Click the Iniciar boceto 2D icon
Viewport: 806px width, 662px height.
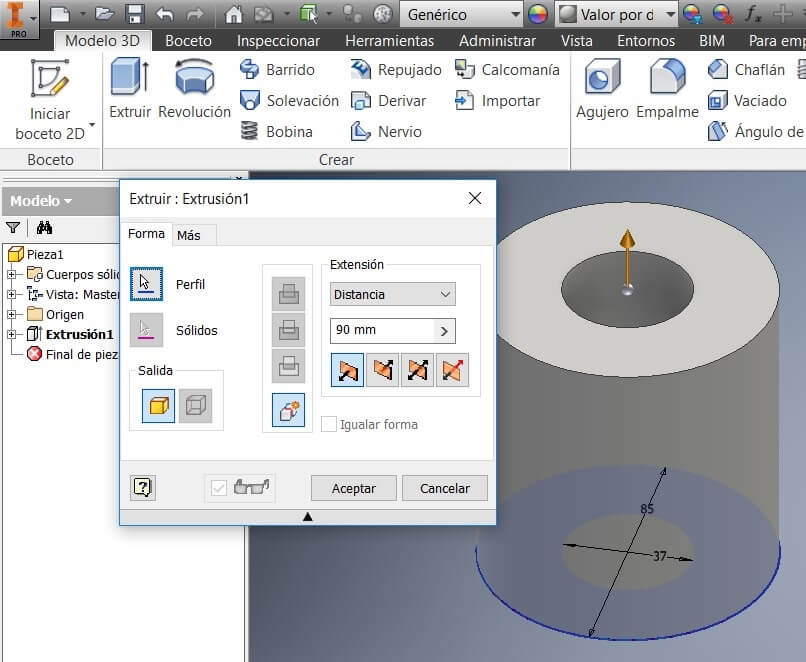[x=50, y=79]
